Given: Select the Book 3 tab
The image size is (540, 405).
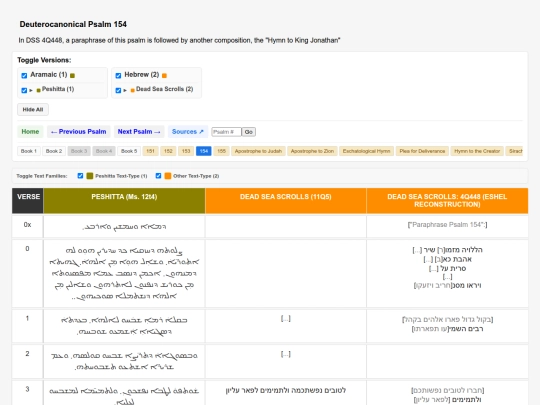Looking at the screenshot, I should pos(79,151).
